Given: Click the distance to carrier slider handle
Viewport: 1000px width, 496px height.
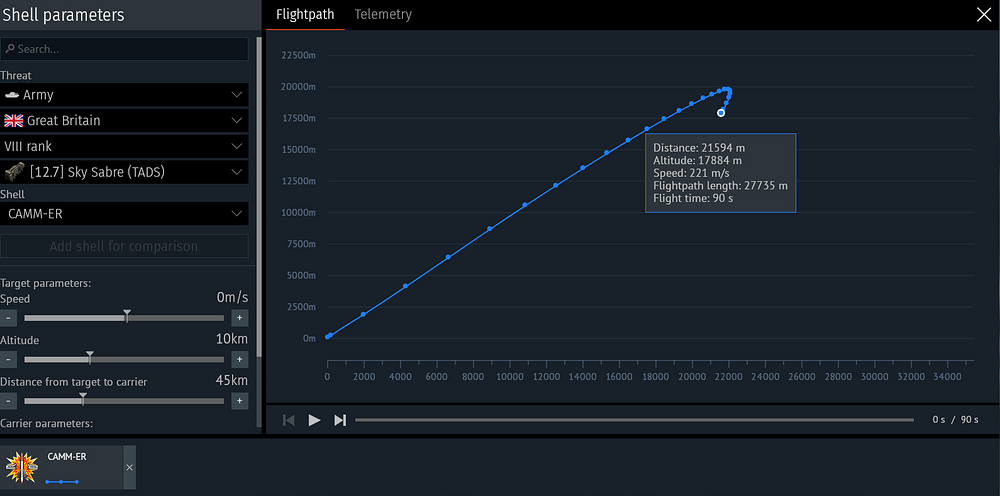Looking at the screenshot, I should (83, 398).
